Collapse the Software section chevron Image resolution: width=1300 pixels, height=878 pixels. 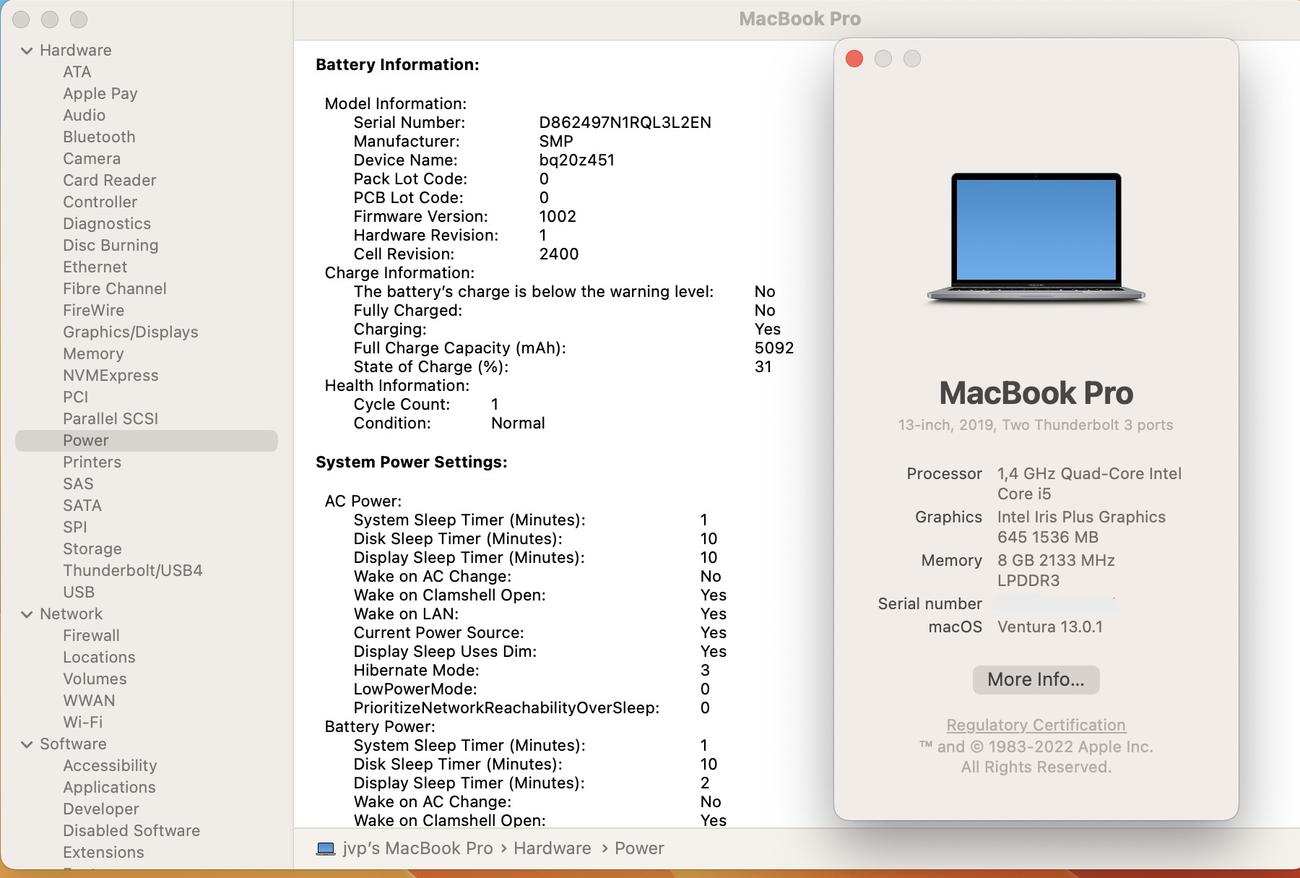[x=26, y=744]
